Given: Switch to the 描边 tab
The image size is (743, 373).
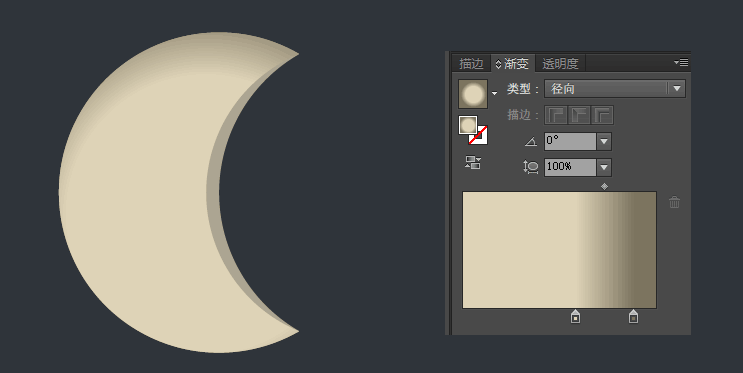Looking at the screenshot, I should [471, 64].
